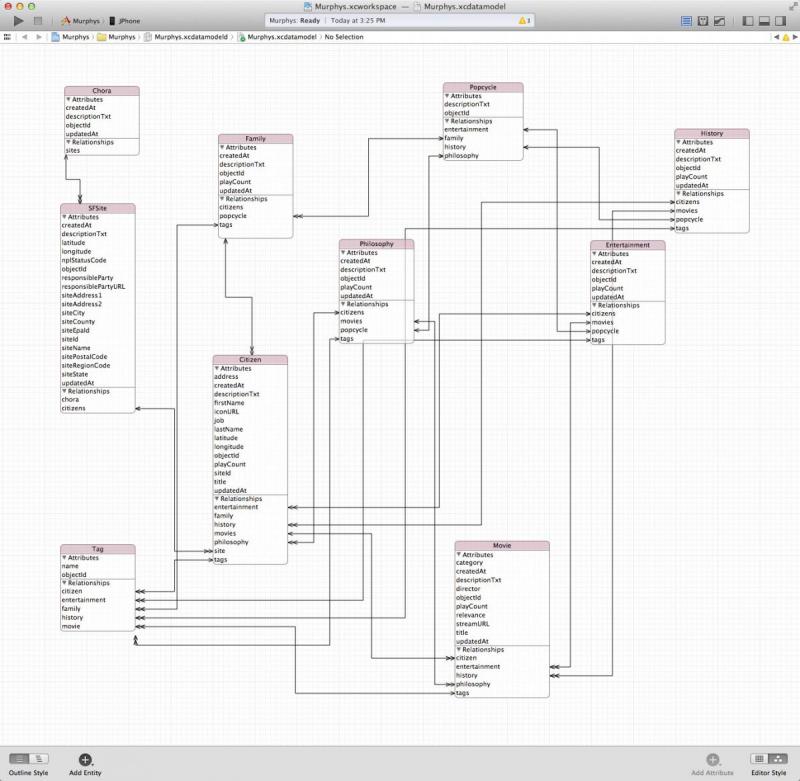Screen dimensions: 800x781
Task: Open the No Selection jump bar menu
Action: [x=345, y=36]
